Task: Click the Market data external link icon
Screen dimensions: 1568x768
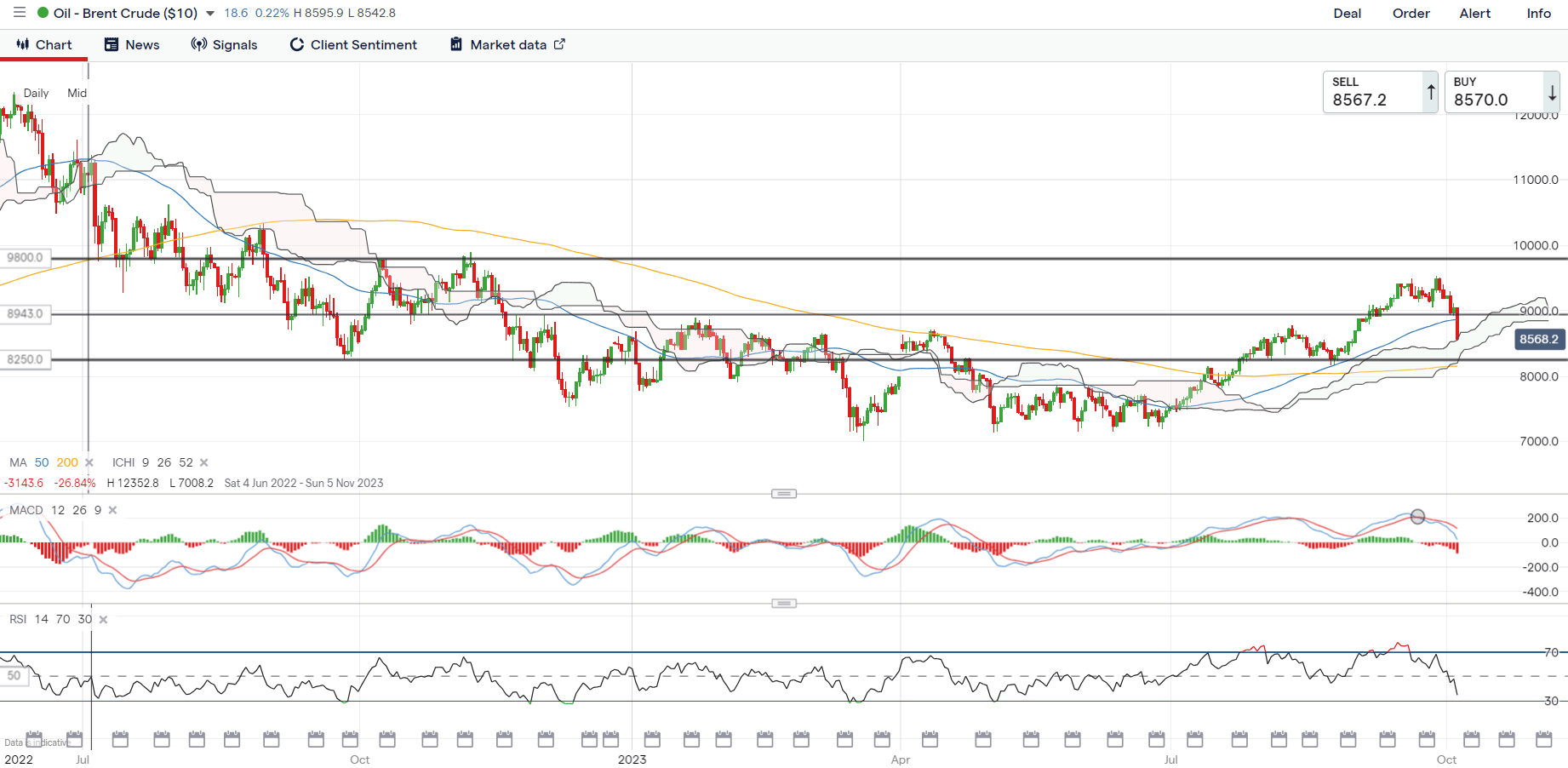Action: (559, 44)
